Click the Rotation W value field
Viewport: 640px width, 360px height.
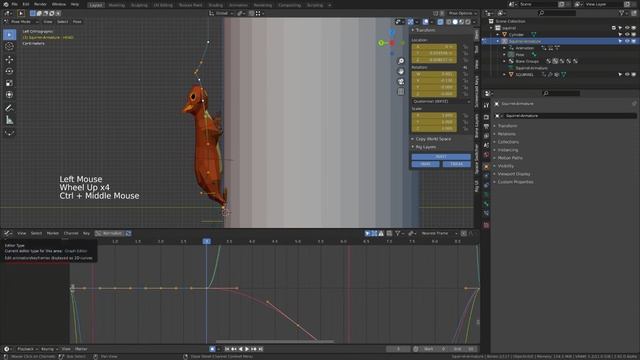click(x=434, y=74)
